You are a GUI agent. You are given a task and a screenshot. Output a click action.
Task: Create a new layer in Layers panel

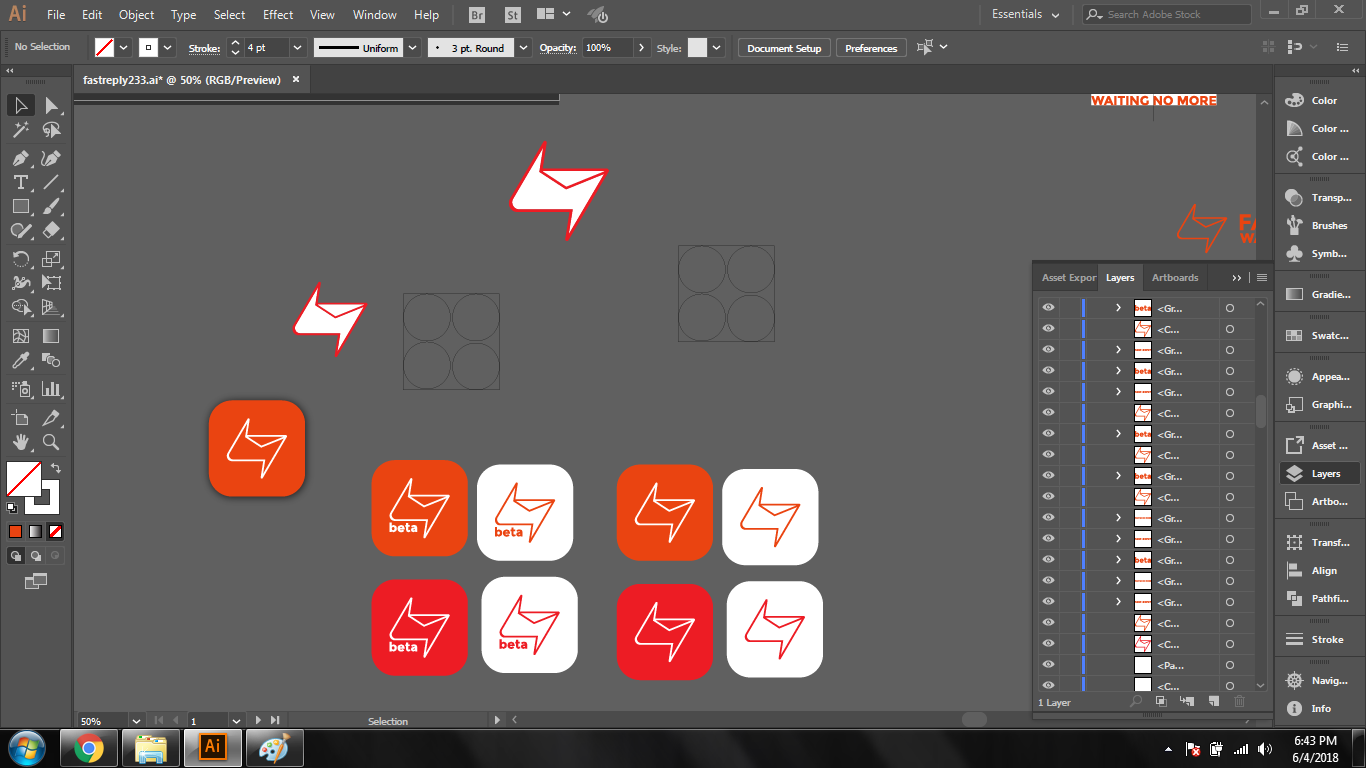click(1214, 702)
